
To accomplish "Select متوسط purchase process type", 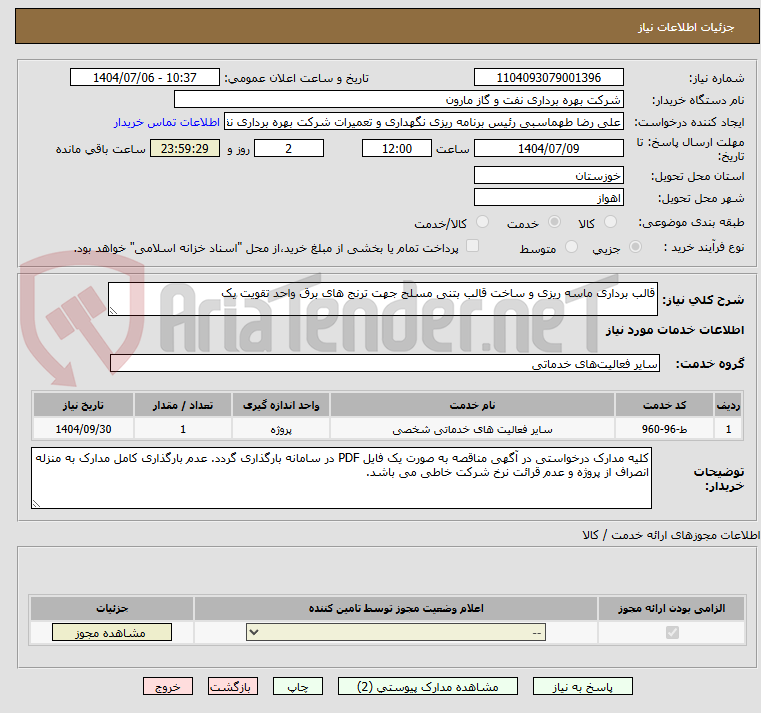I will (572, 247).
